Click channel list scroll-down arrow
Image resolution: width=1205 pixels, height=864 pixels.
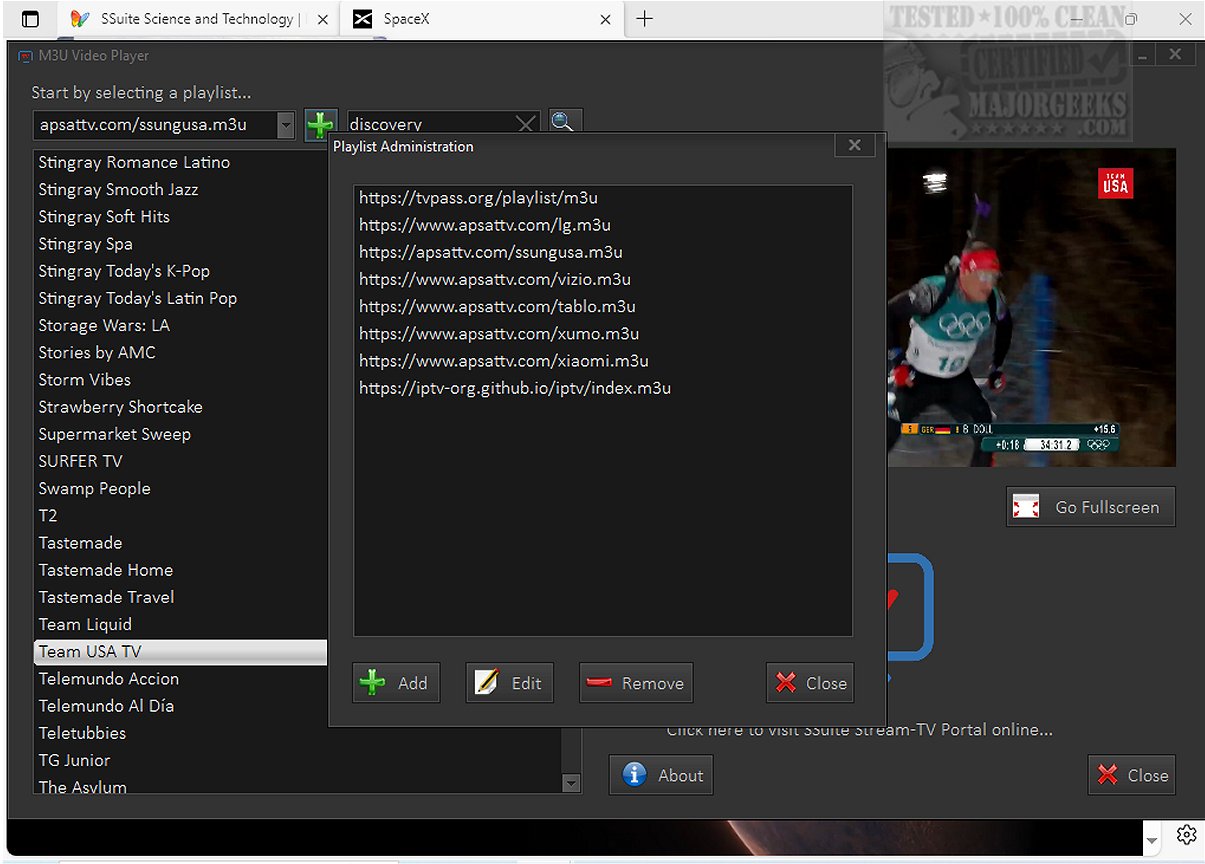[x=571, y=784]
